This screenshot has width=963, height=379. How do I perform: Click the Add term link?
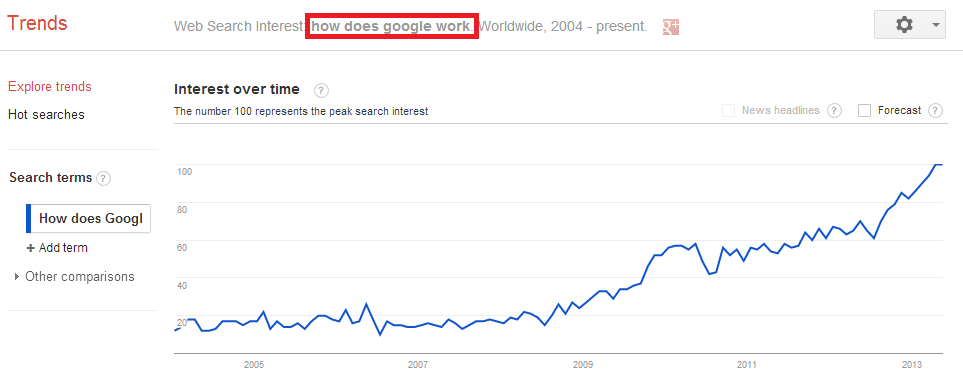point(63,248)
